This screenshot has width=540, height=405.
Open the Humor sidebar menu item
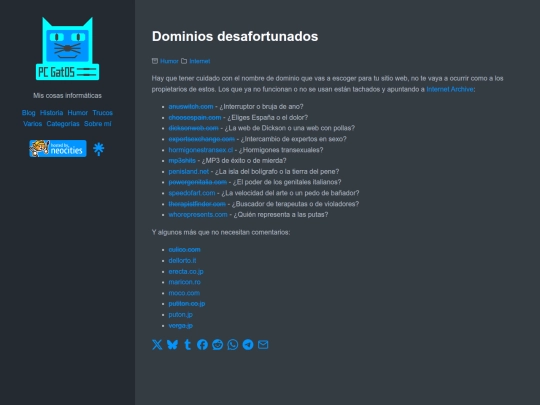click(77, 113)
